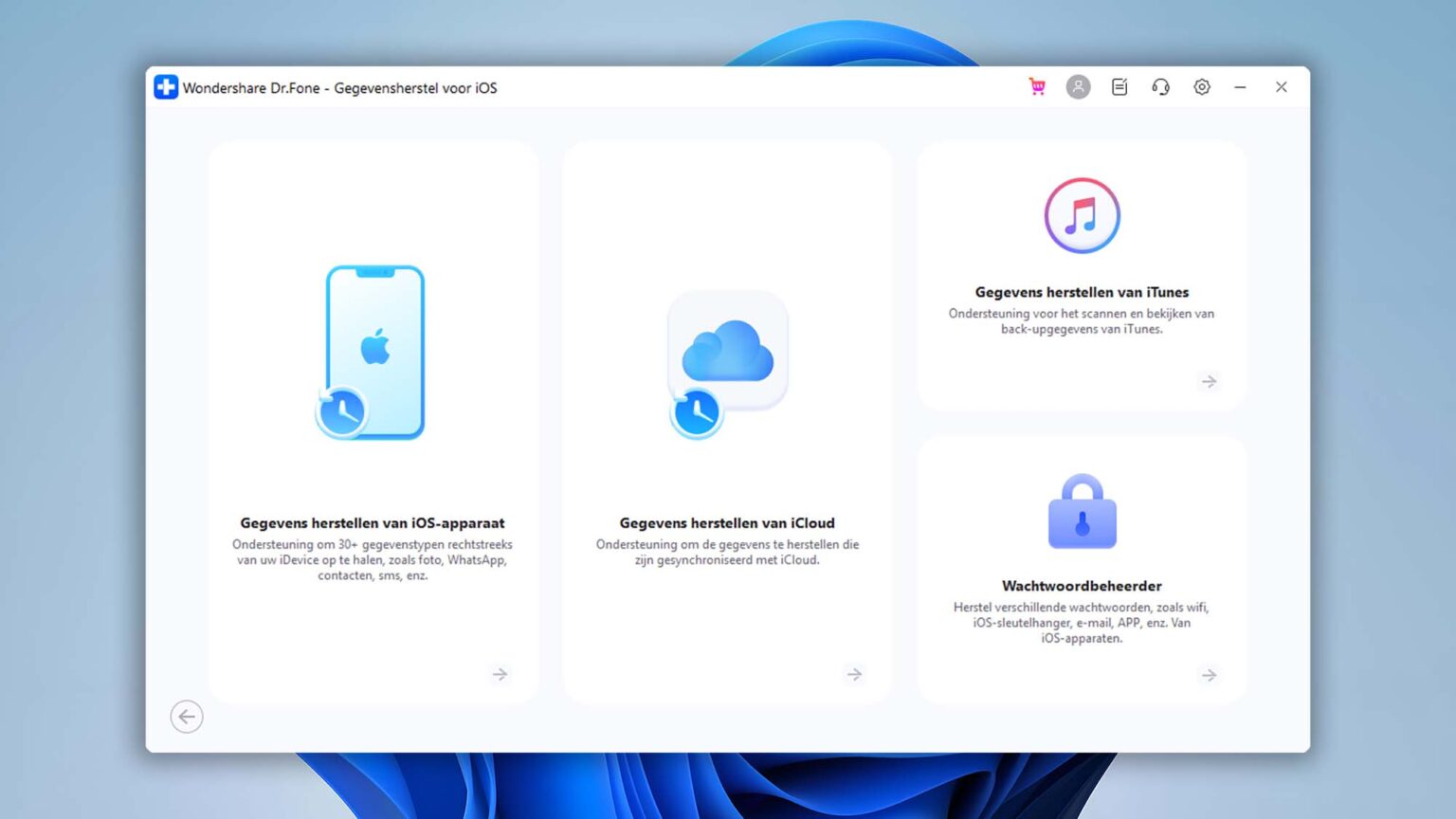1456x819 pixels.
Task: Click the headset support icon
Action: tap(1160, 87)
